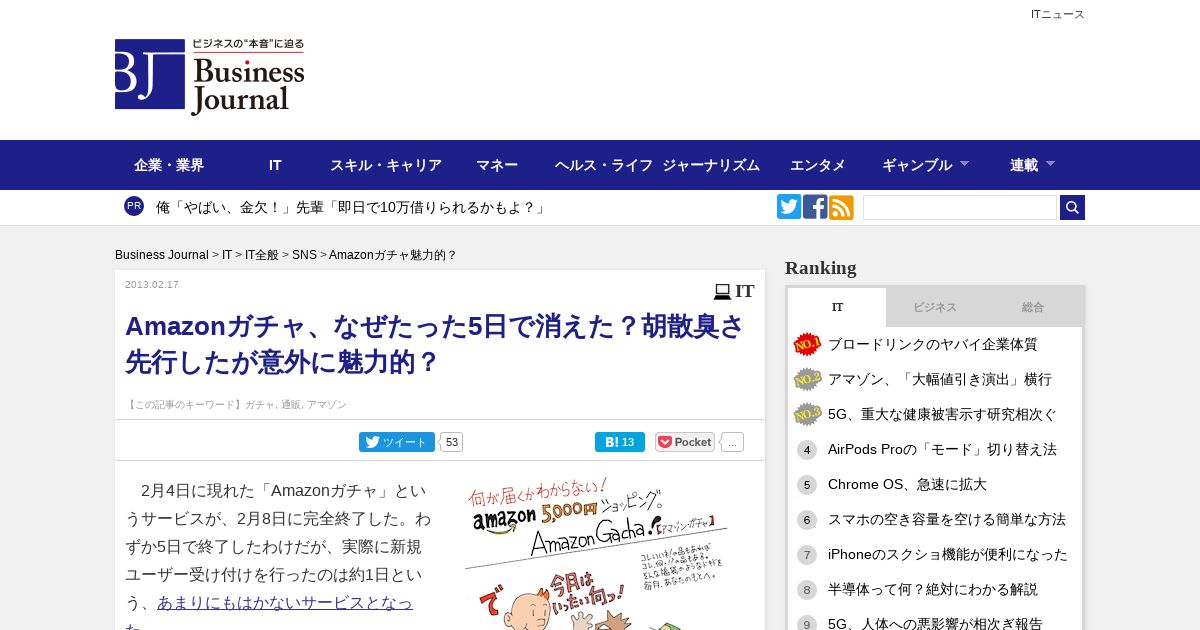Click the Pocket count bubble
Image resolution: width=1200 pixels, height=630 pixels.
pyautogui.click(x=732, y=442)
